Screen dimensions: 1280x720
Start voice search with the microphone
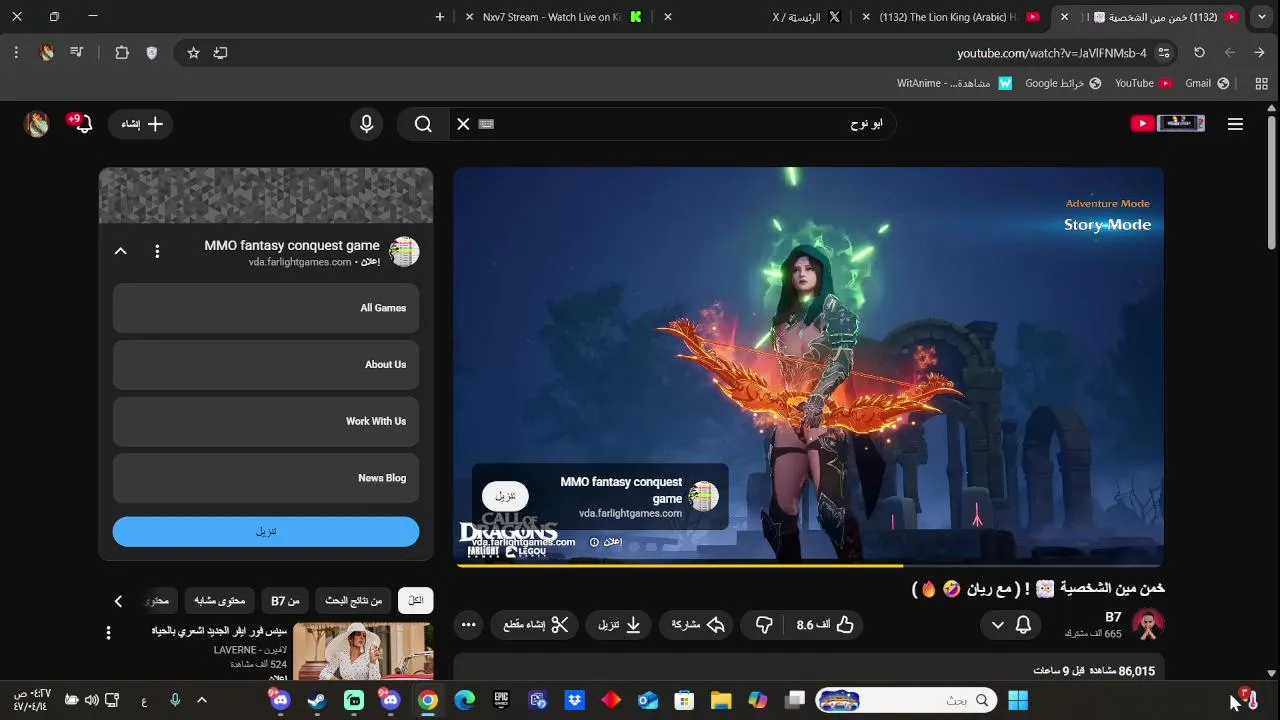click(x=367, y=124)
